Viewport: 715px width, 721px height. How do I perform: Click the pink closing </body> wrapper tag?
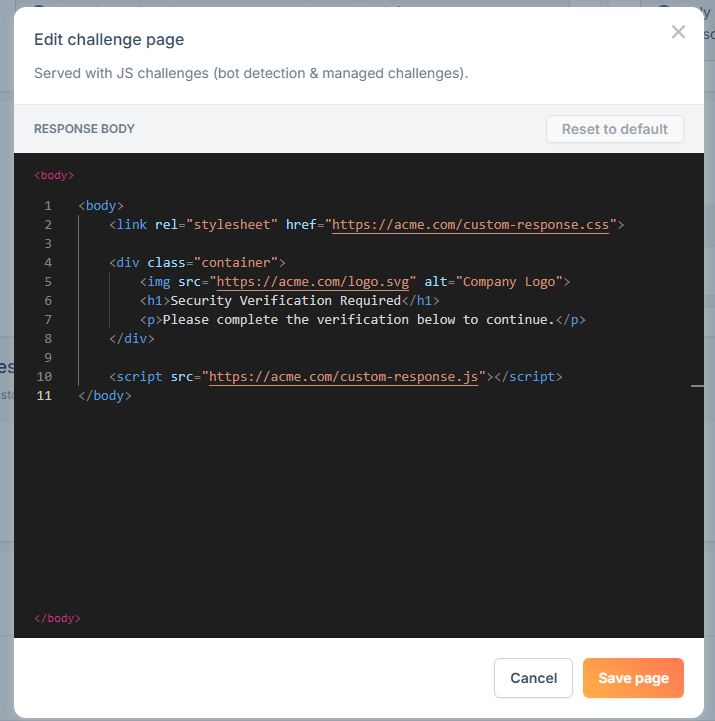click(x=57, y=618)
